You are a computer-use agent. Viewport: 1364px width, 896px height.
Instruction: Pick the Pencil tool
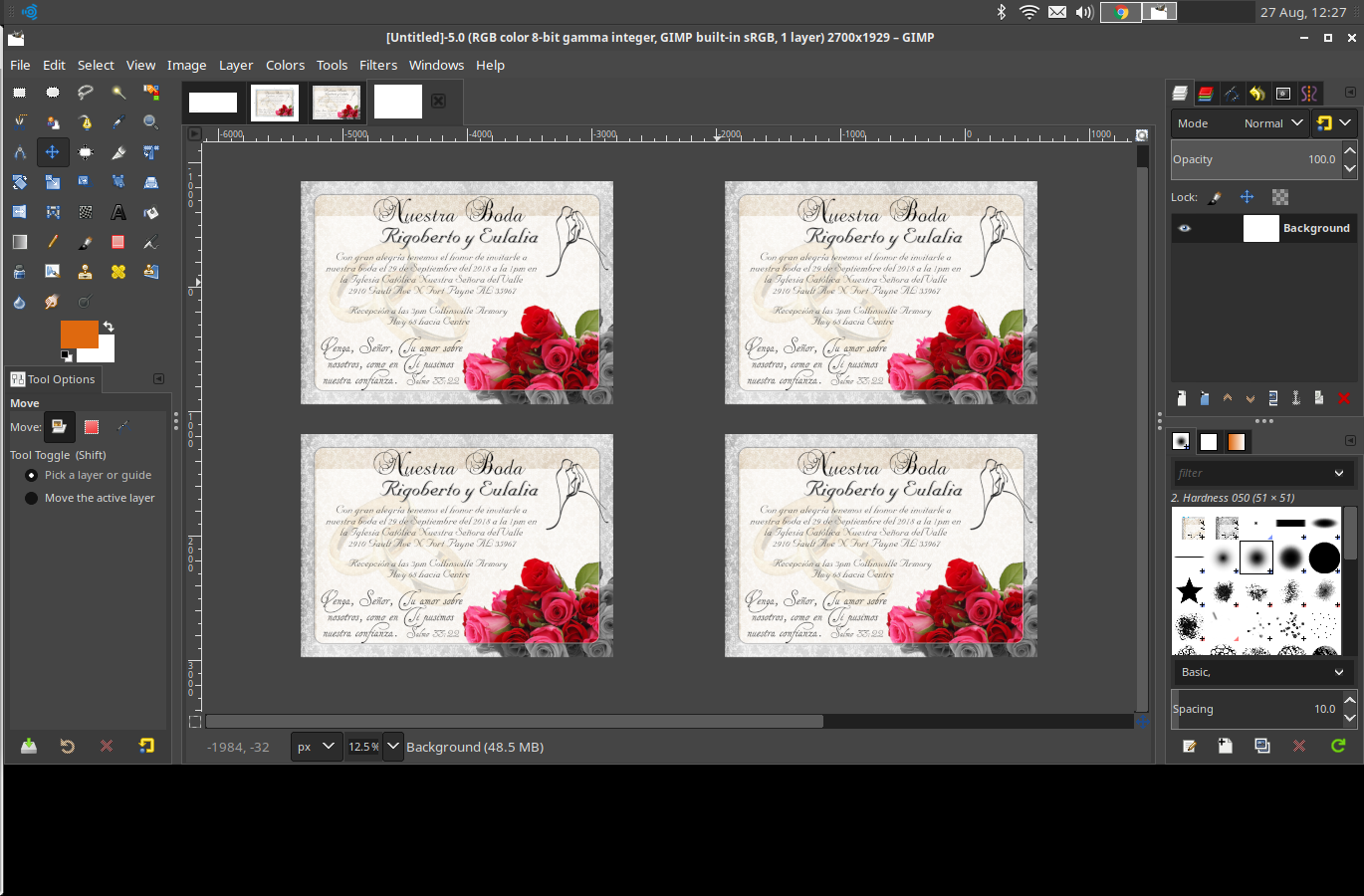pos(53,242)
